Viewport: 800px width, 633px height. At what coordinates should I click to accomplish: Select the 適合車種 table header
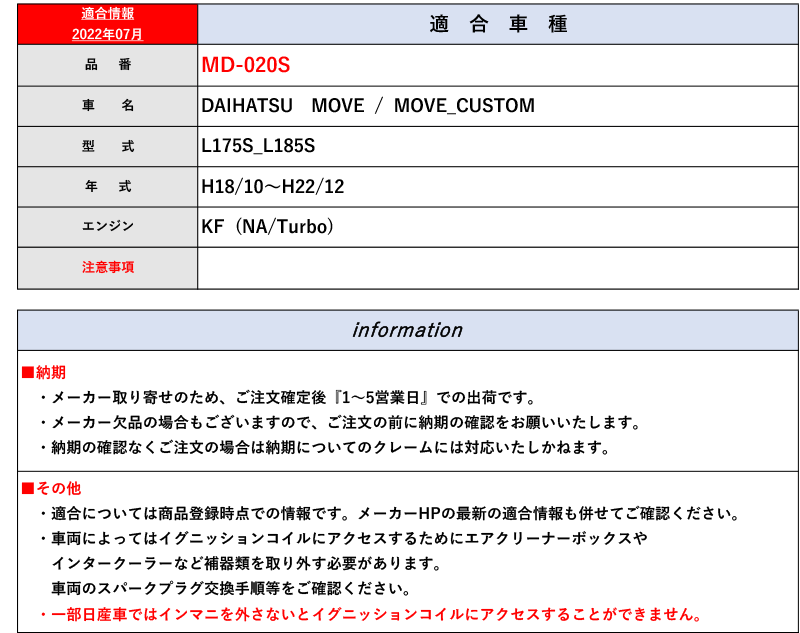click(x=498, y=24)
